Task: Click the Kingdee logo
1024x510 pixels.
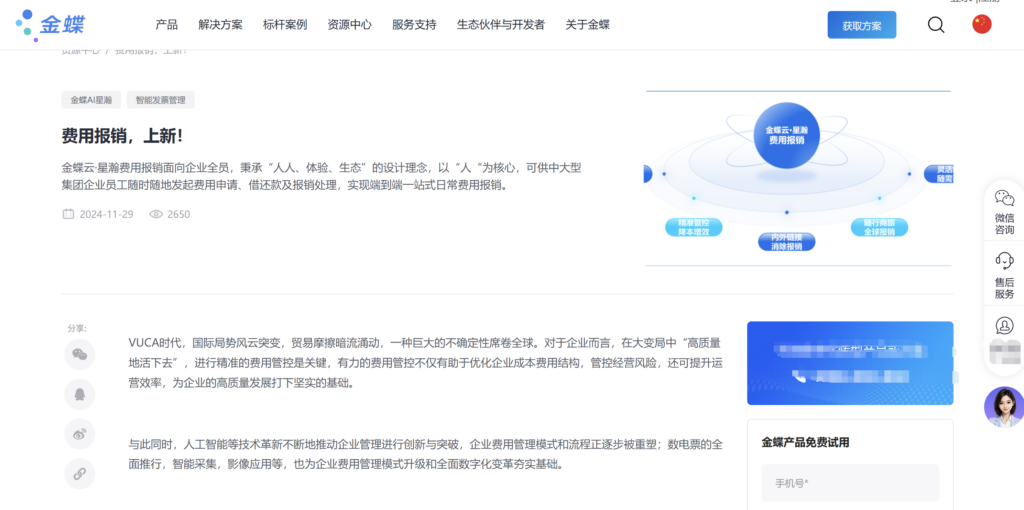Action: tap(51, 25)
